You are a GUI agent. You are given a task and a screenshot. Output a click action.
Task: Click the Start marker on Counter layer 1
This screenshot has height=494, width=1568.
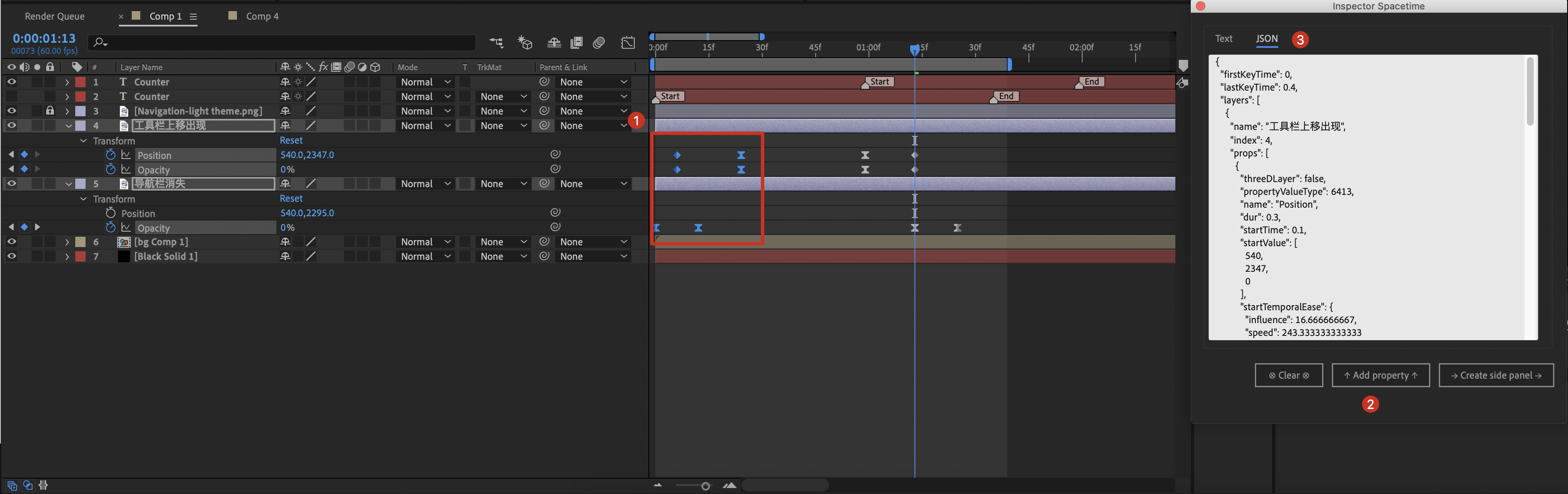(878, 82)
